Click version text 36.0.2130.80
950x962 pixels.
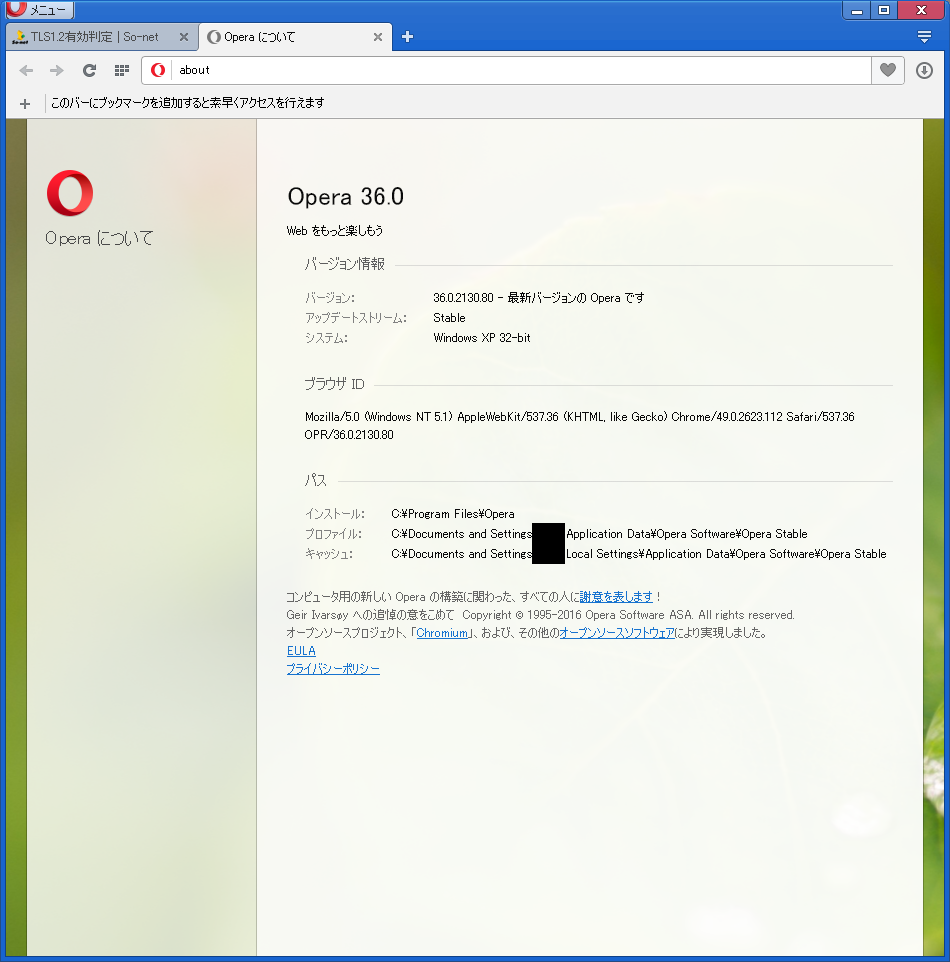463,298
